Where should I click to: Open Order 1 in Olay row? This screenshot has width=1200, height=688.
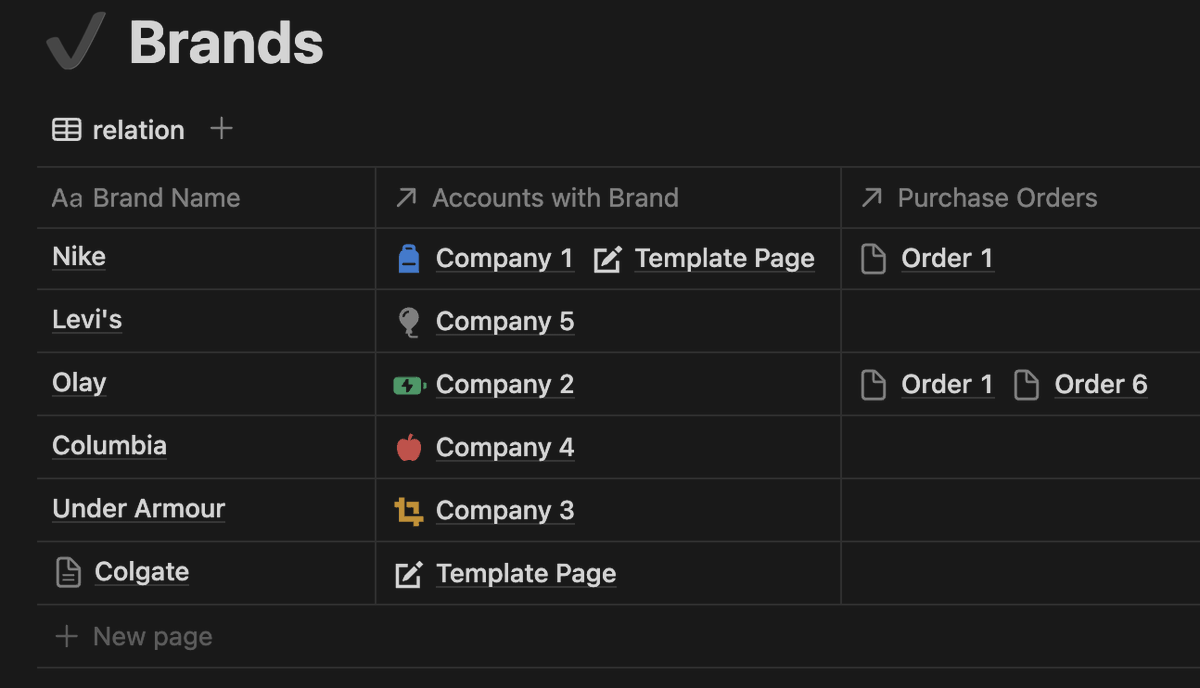pyautogui.click(x=947, y=385)
